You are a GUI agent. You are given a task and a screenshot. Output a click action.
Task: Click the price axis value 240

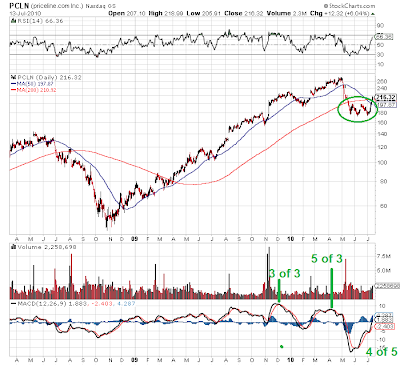point(382,88)
